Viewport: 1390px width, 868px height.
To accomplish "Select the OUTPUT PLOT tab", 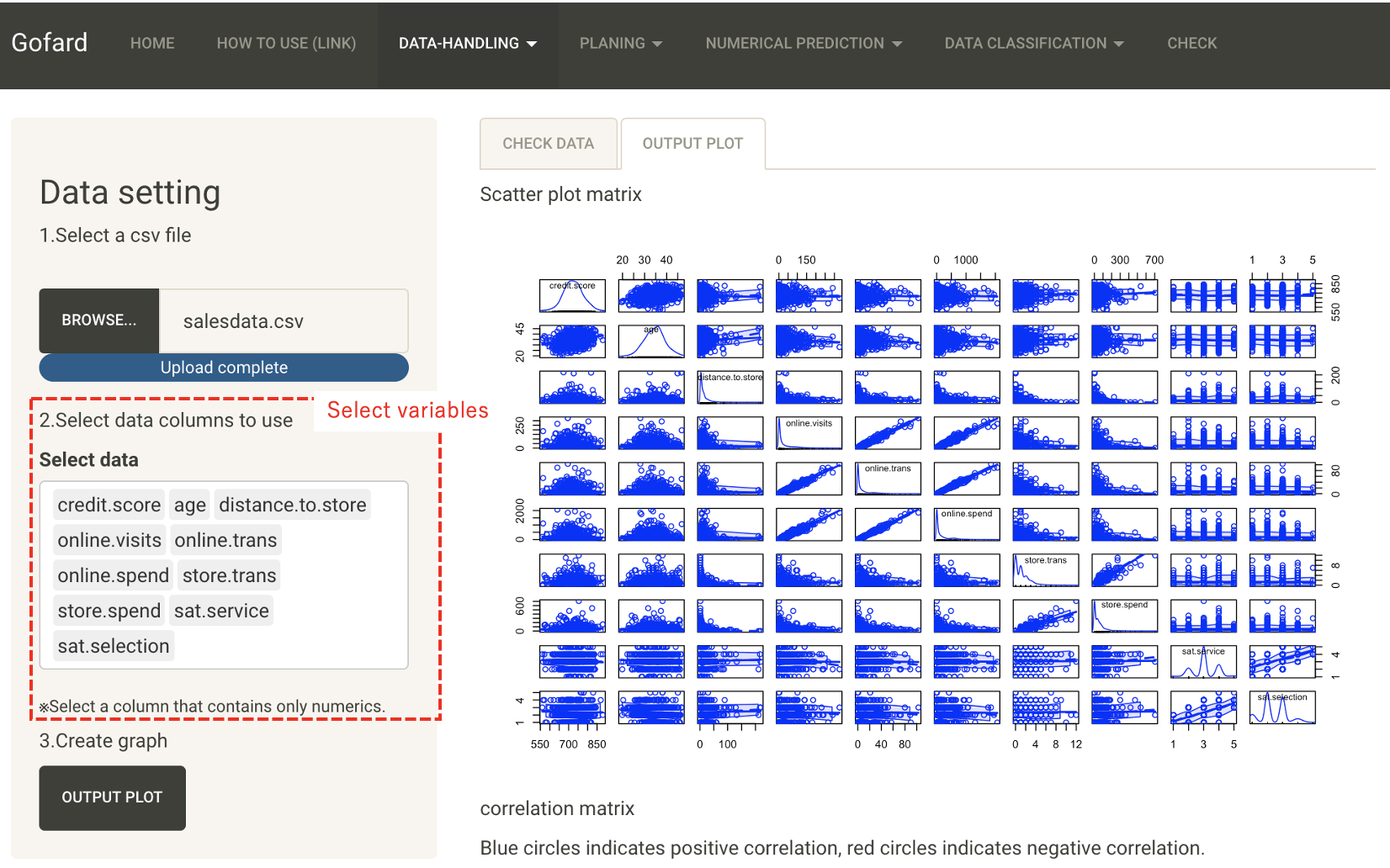I will click(x=692, y=143).
